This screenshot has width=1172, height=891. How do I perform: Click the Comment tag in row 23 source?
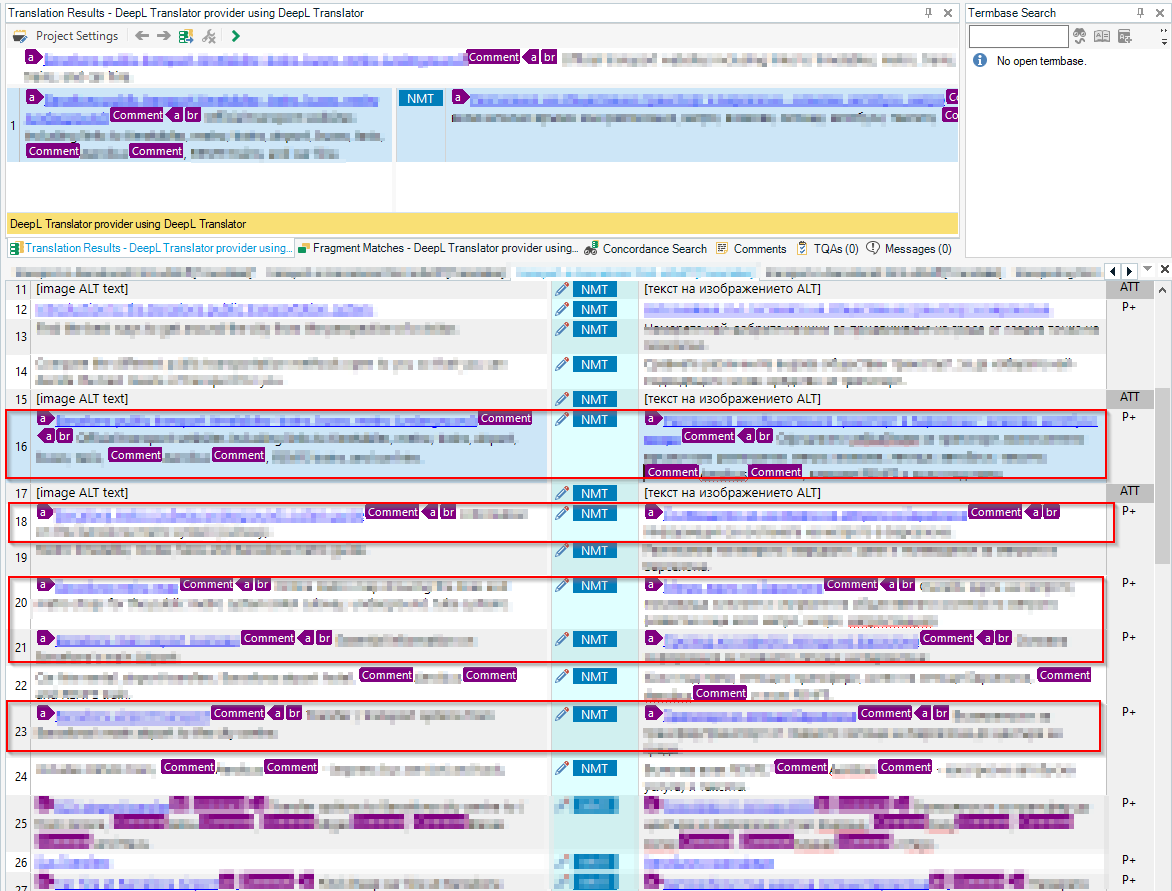pos(238,713)
